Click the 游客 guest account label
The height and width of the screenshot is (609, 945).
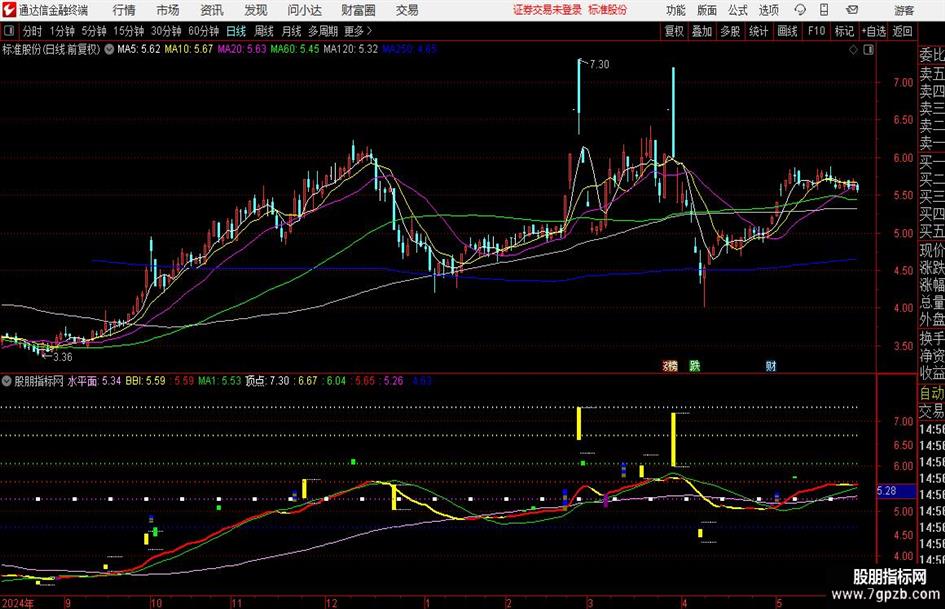pyautogui.click(x=904, y=10)
